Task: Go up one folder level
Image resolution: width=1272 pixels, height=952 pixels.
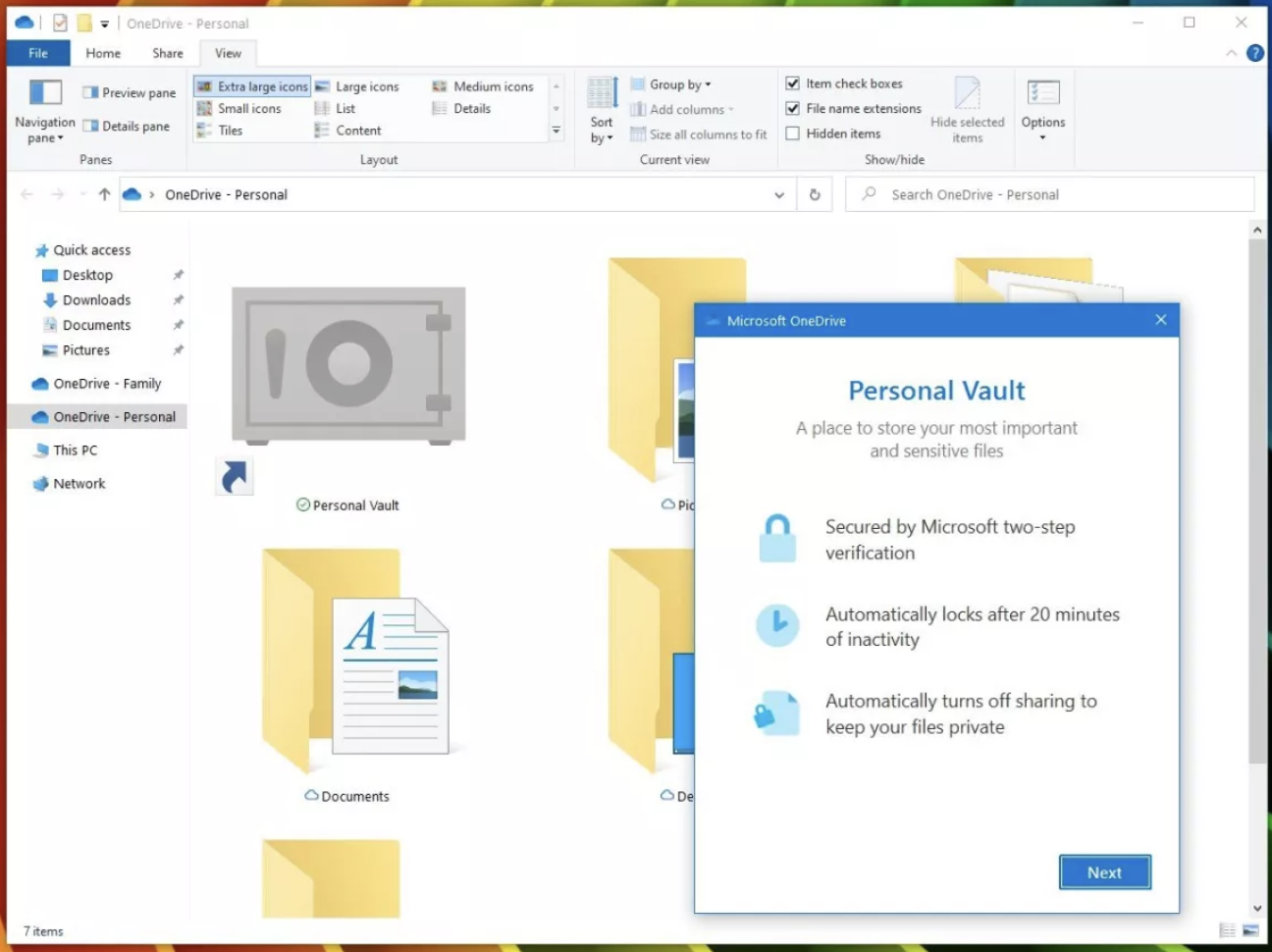Action: click(x=104, y=194)
